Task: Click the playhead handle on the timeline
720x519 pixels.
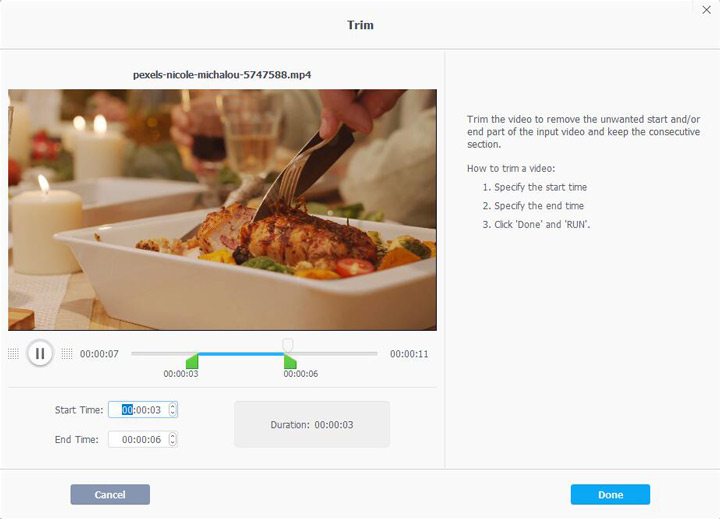Action: click(288, 345)
